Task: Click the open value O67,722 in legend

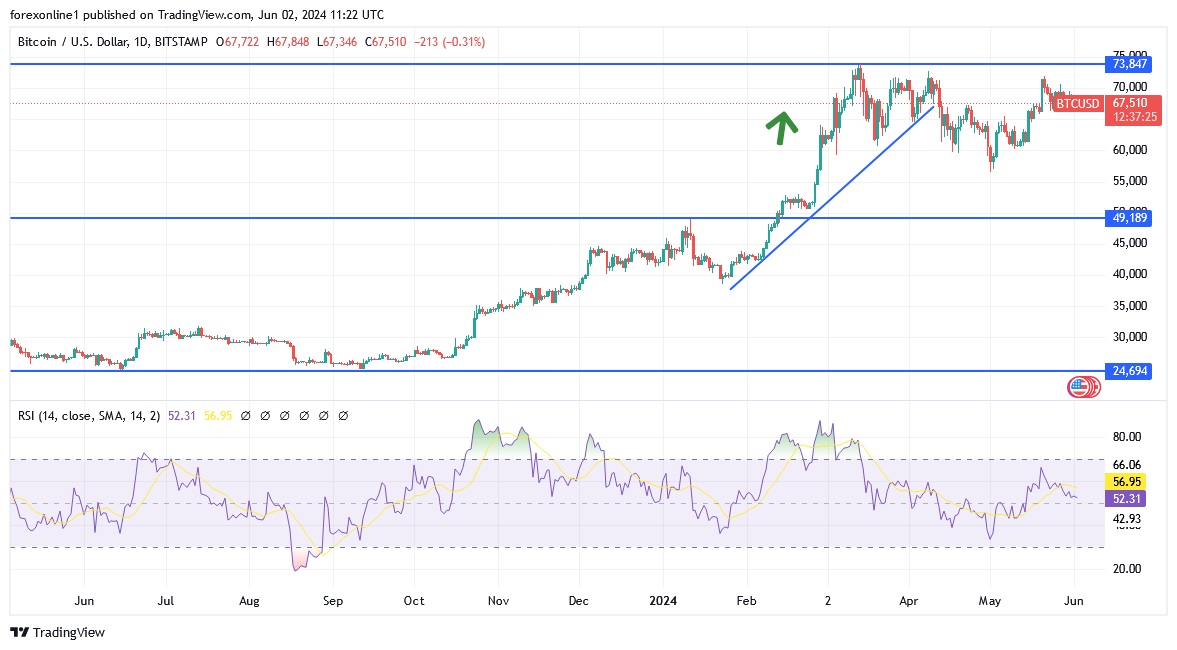Action: pyautogui.click(x=237, y=42)
